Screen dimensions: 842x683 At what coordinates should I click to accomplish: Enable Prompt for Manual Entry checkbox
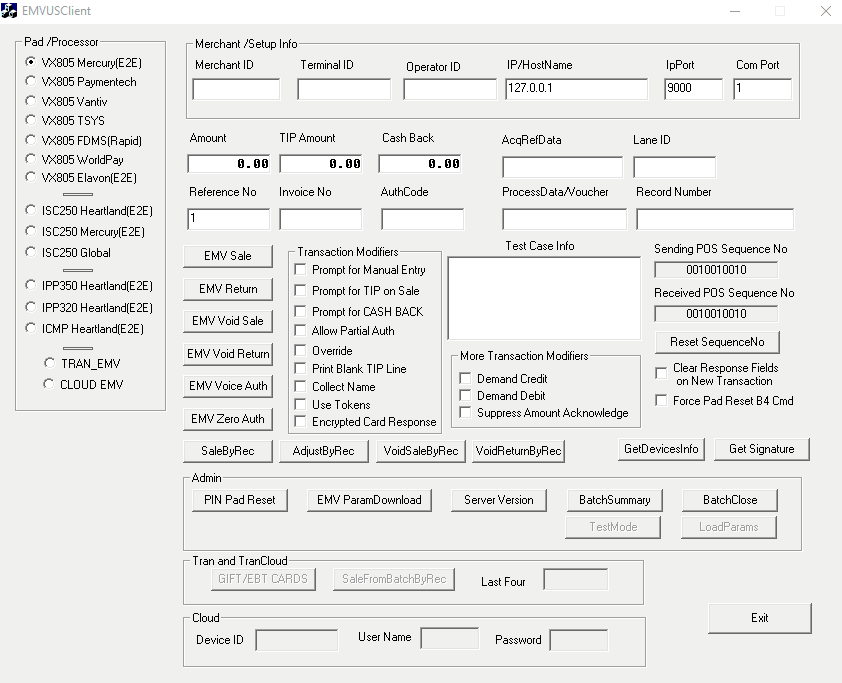[301, 270]
